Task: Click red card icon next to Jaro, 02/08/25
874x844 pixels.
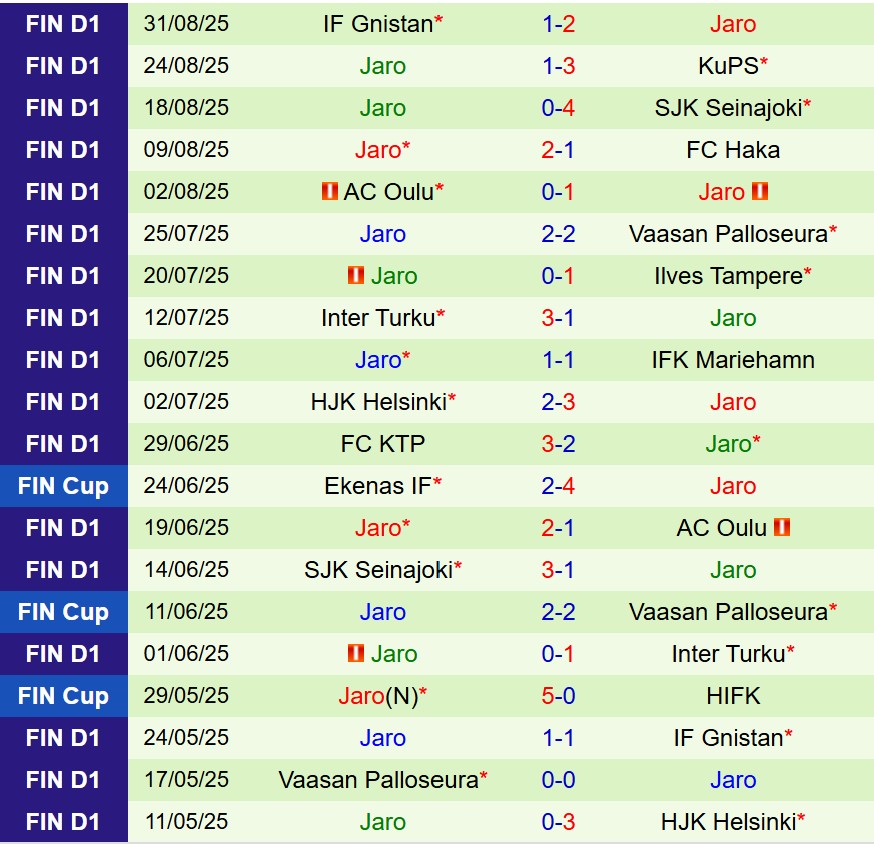Action: point(759,191)
